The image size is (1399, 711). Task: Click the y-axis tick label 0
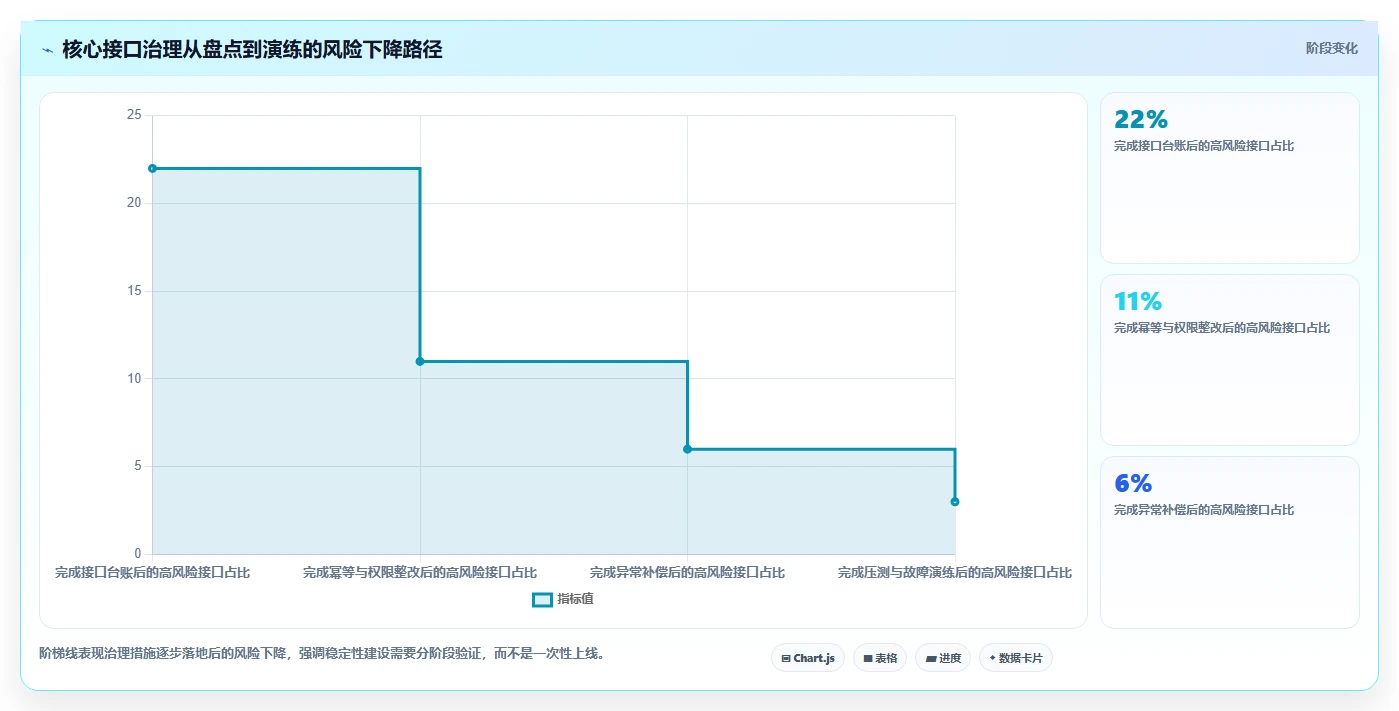pos(138,554)
